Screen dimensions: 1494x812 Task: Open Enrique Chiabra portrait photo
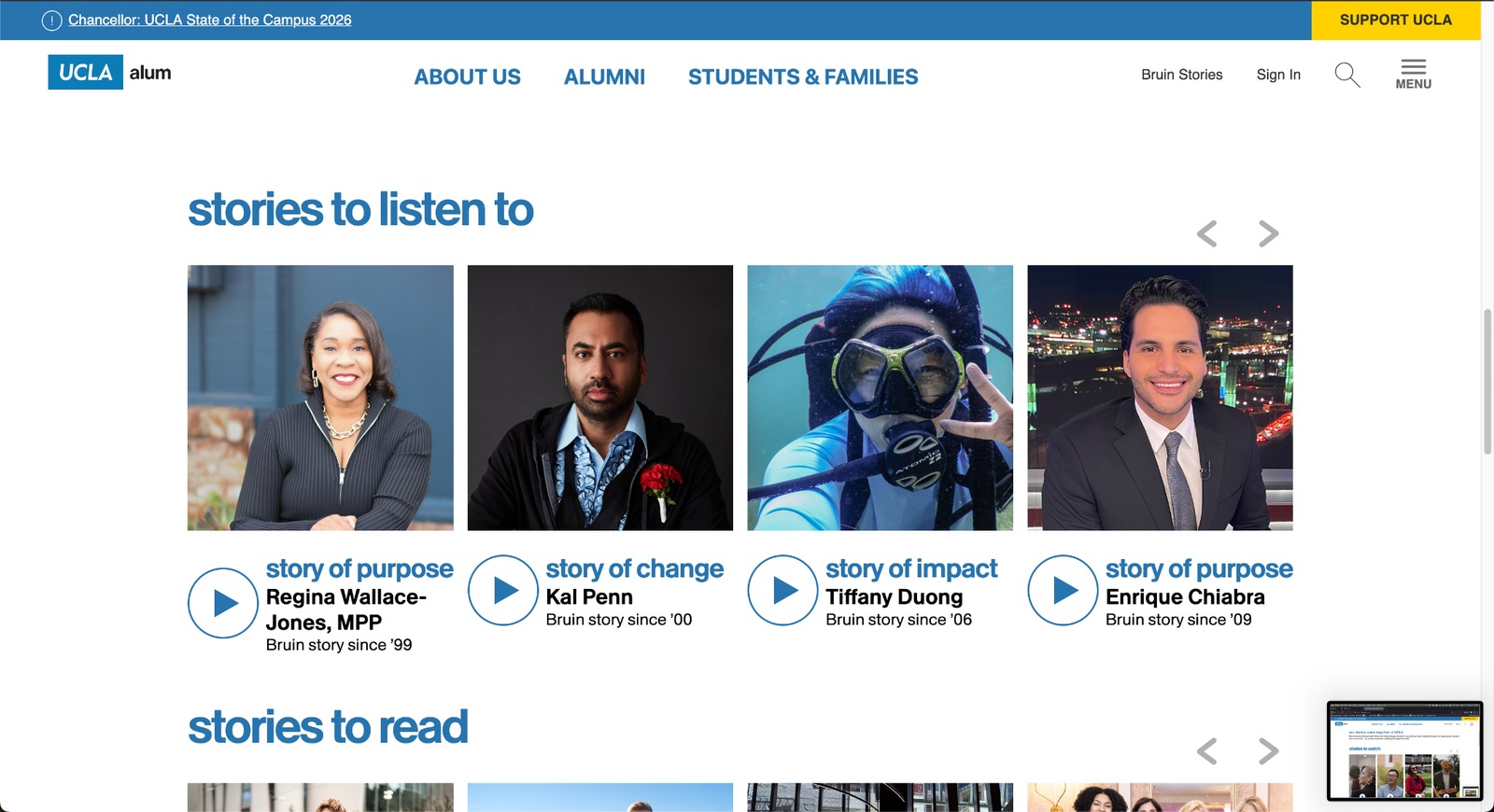tap(1160, 398)
